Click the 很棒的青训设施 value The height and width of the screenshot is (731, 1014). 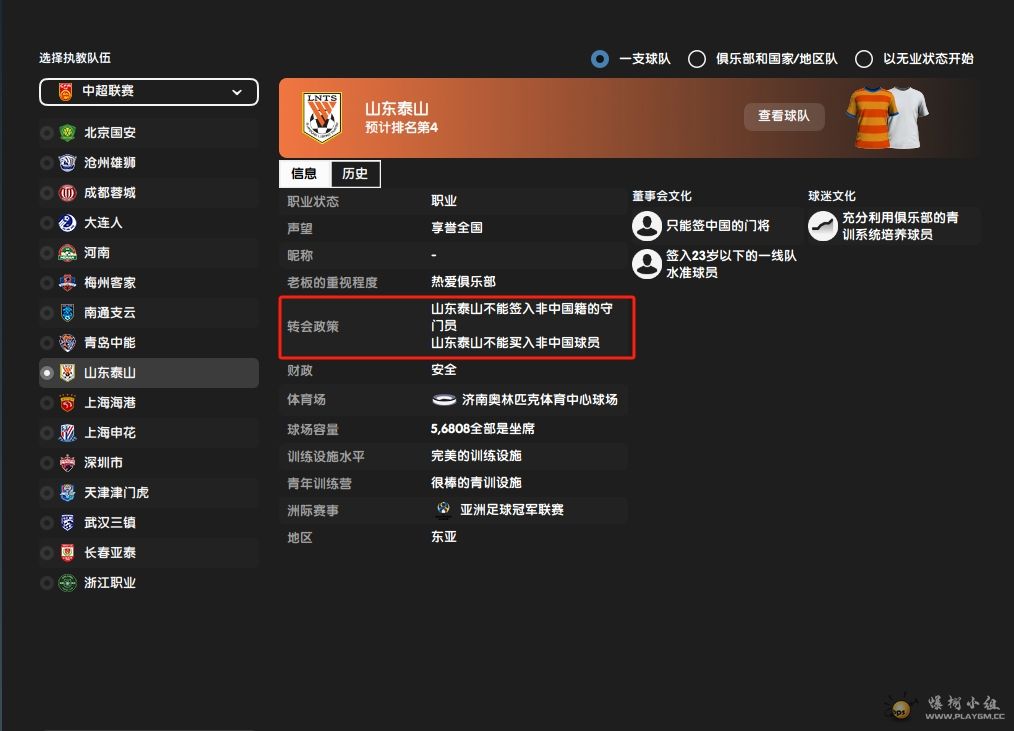click(x=477, y=483)
